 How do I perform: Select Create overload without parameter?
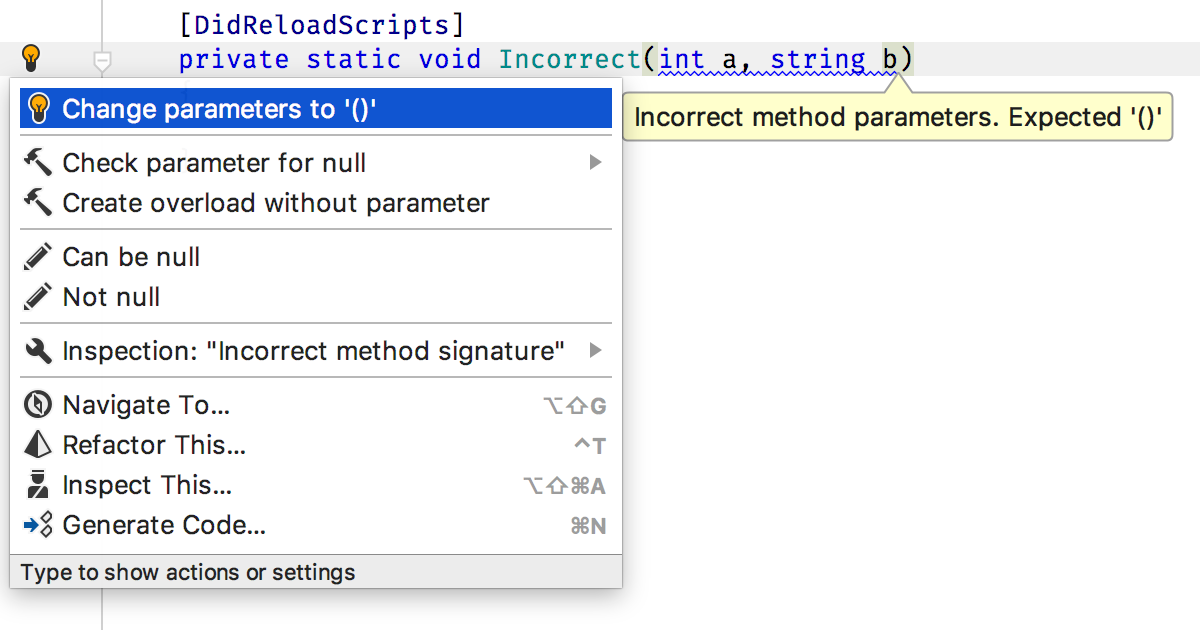click(316, 203)
